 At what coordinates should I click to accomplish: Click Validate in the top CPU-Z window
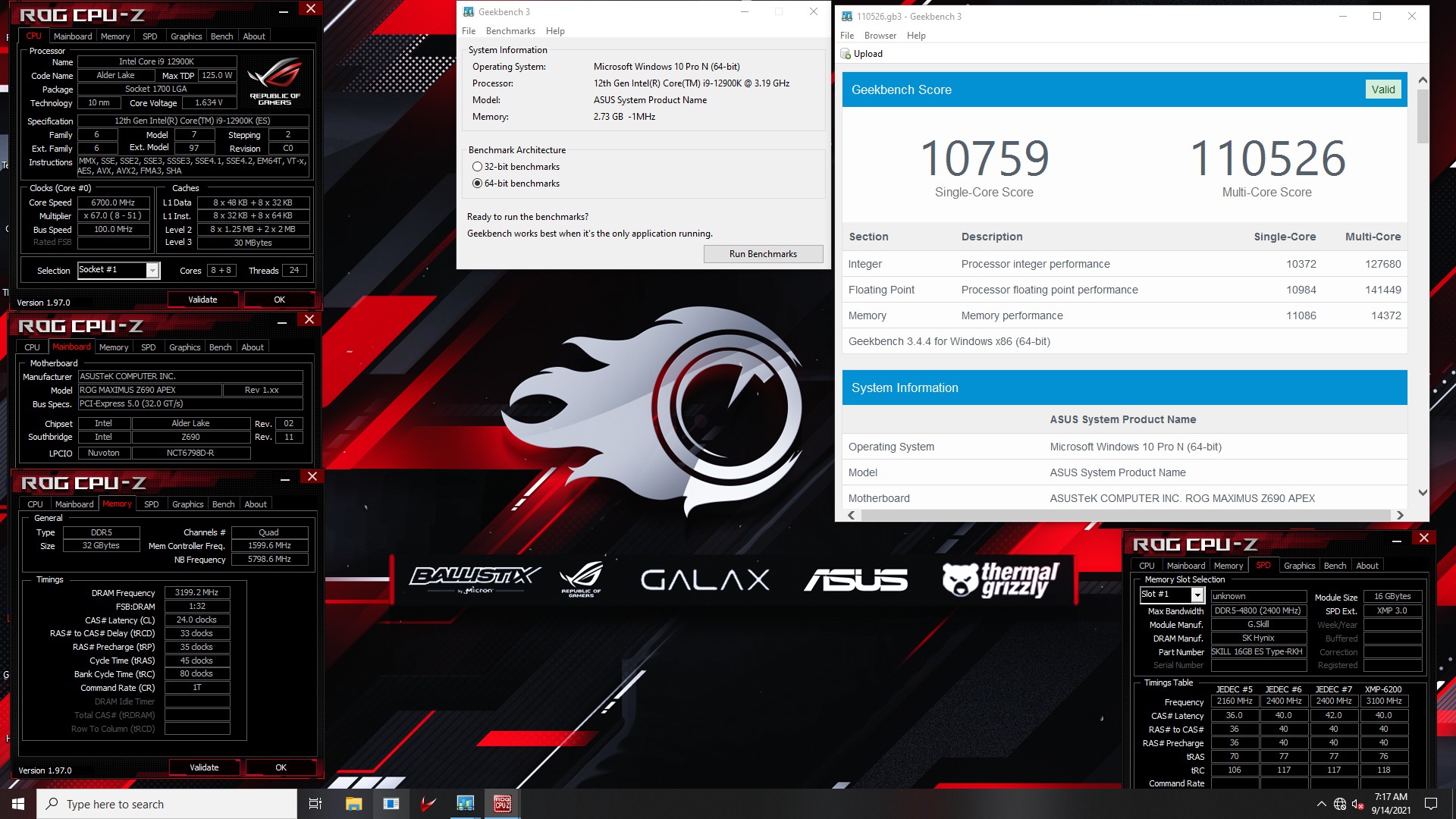click(202, 300)
